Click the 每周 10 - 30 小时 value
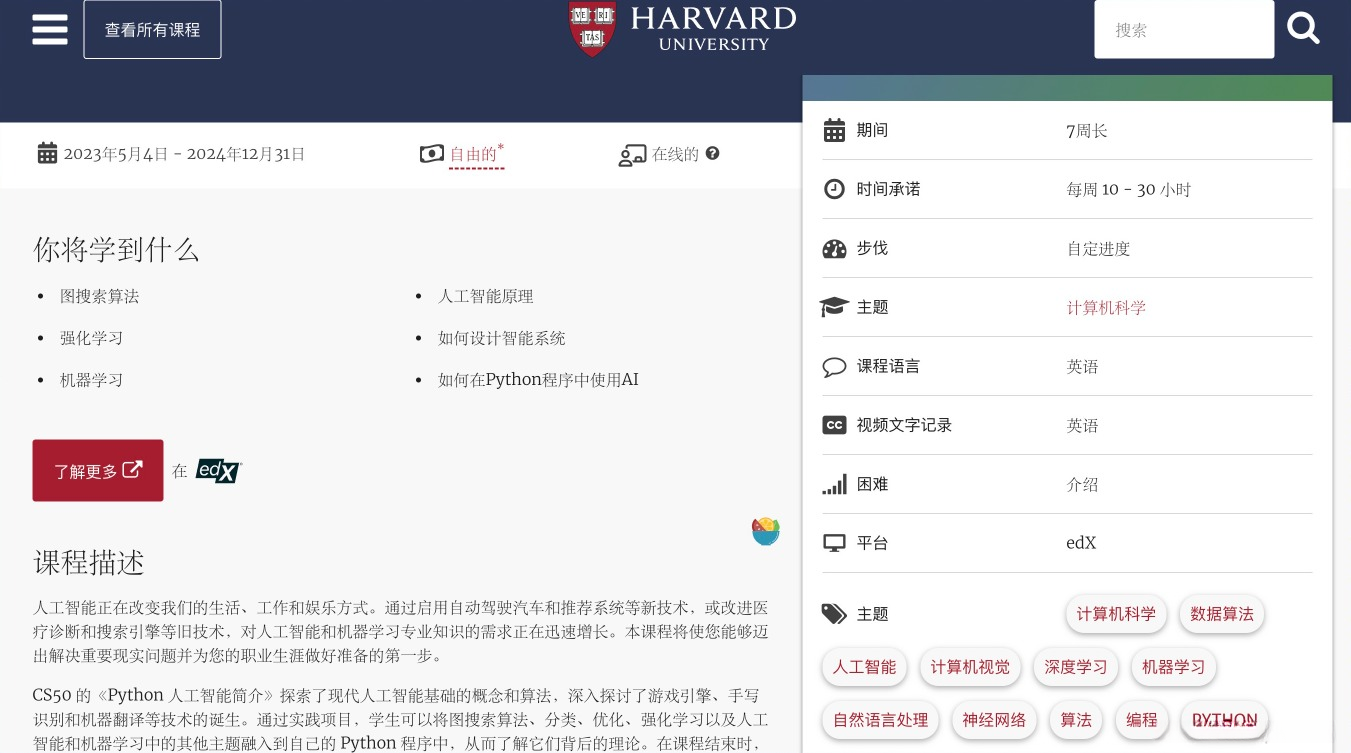1351x753 pixels. 1129,190
